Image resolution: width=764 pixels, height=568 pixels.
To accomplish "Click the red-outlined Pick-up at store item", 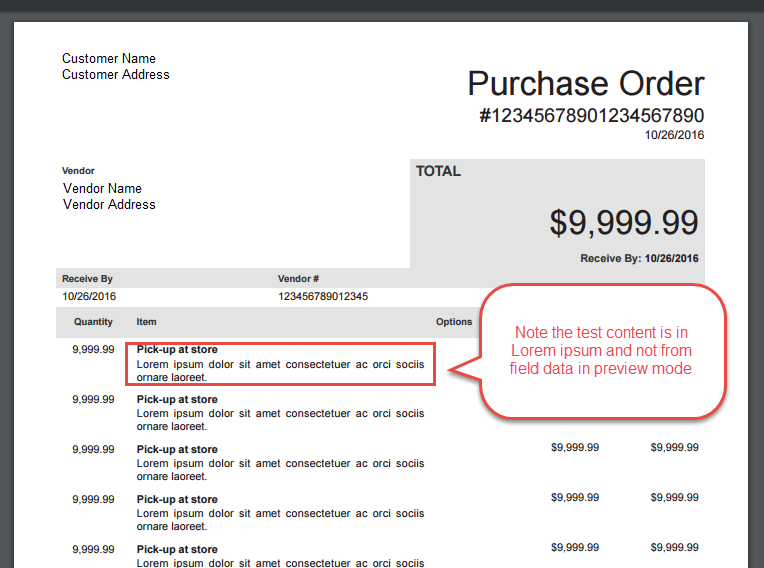I will point(280,364).
